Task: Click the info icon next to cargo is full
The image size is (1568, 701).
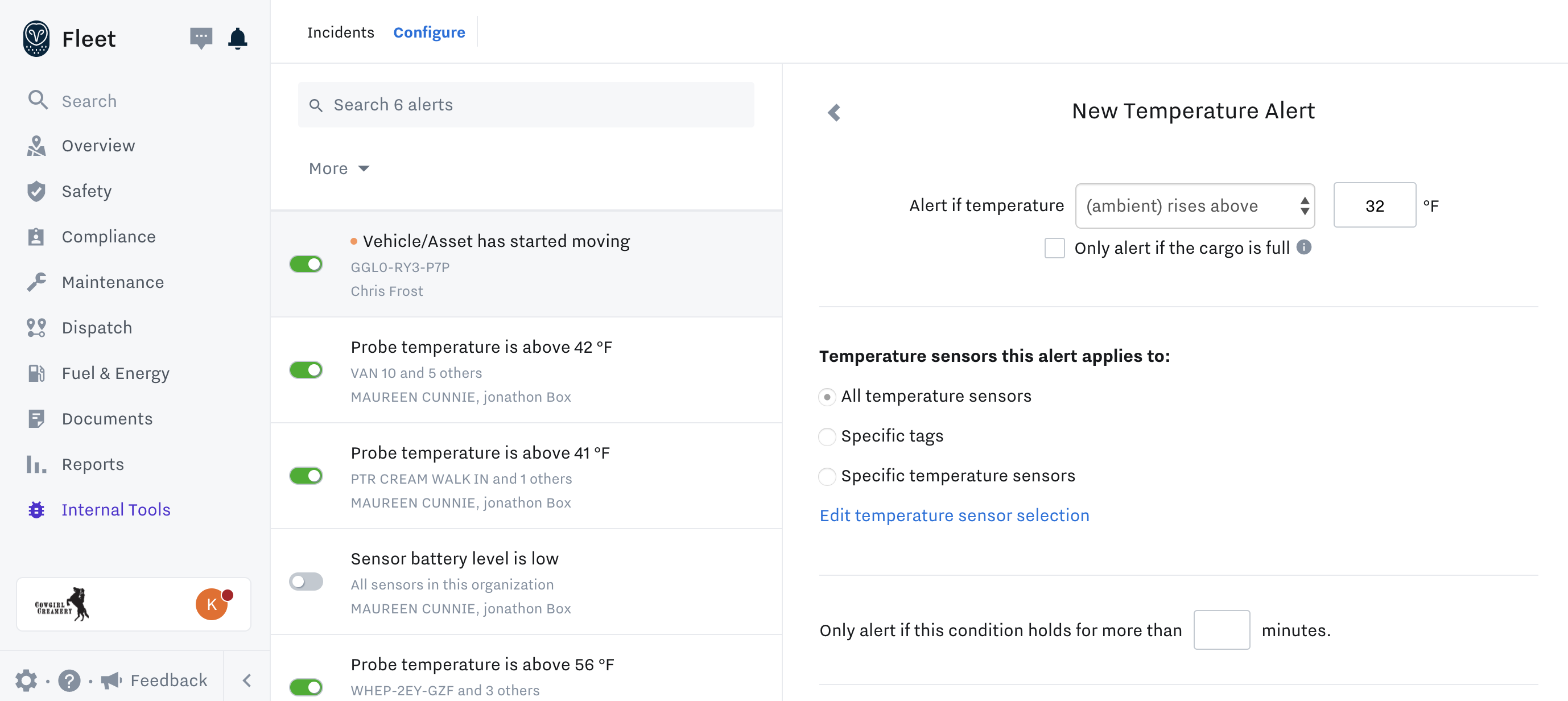Action: pos(1303,247)
